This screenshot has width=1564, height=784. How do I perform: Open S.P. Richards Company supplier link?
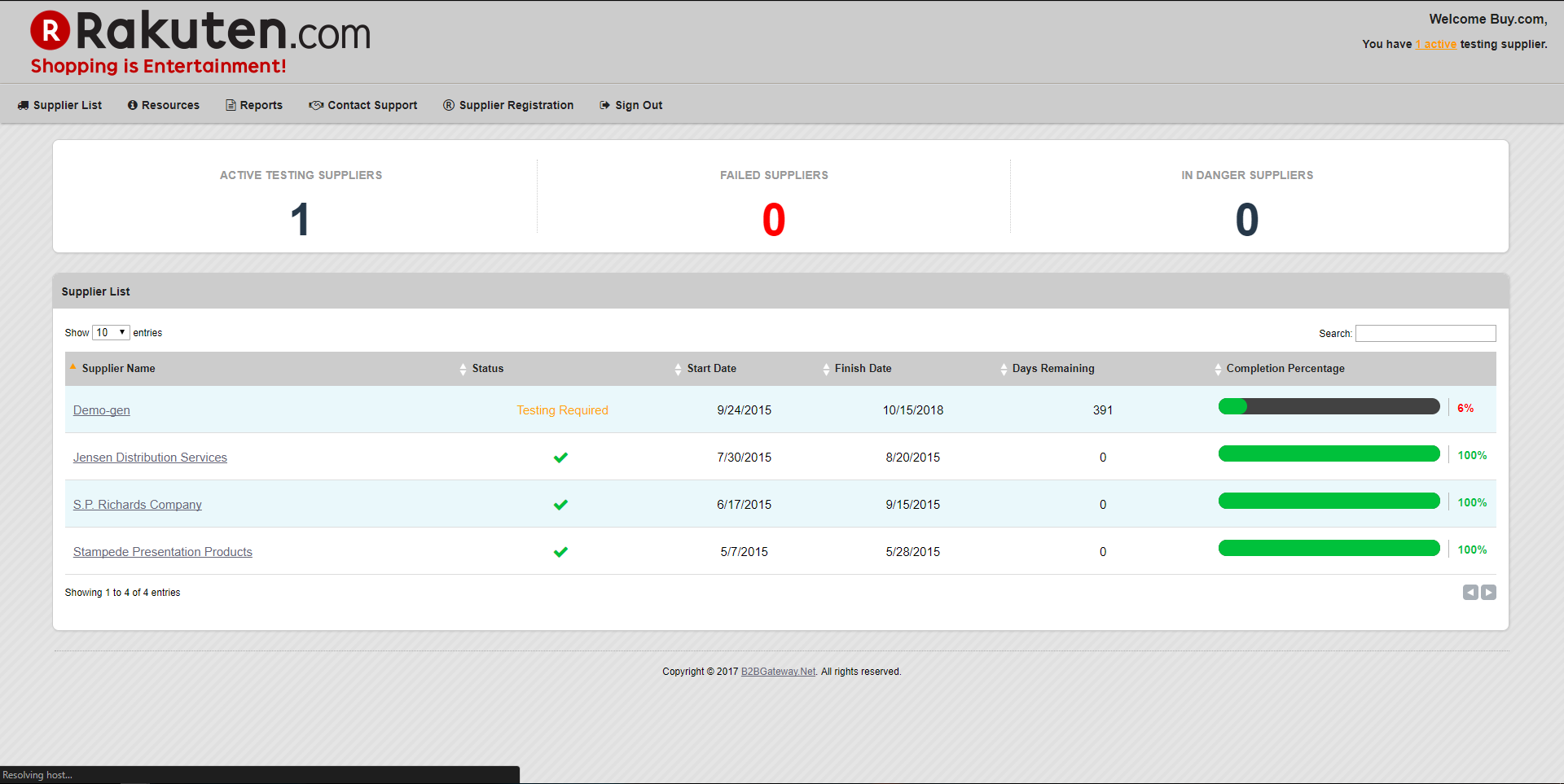pyautogui.click(x=138, y=505)
